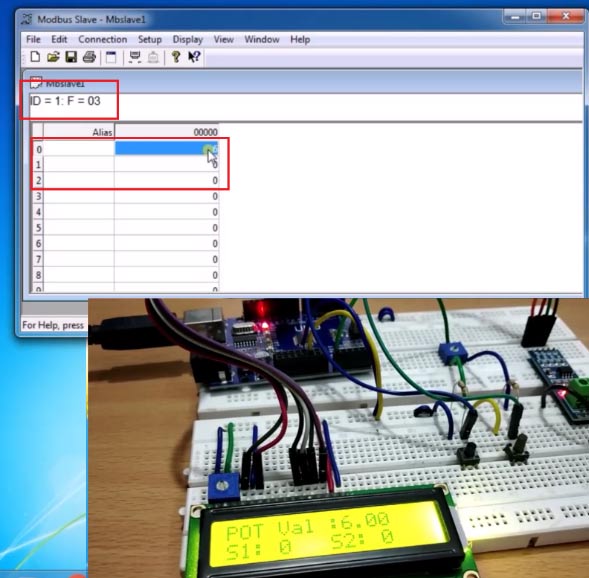
Task: Click the context help arrow icon
Action: point(194,57)
